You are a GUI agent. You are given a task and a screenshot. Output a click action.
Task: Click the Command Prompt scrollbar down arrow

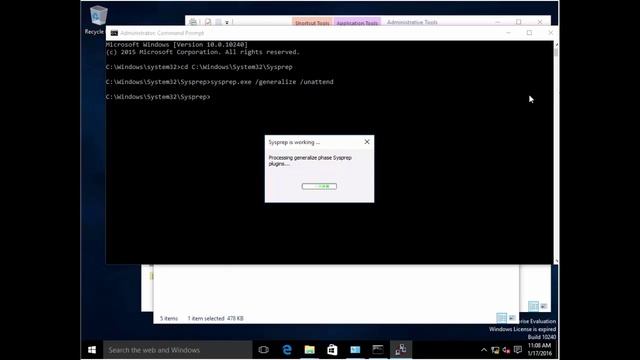coord(556,261)
